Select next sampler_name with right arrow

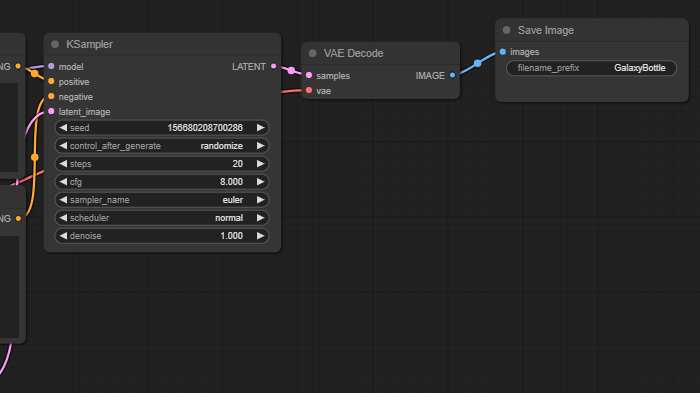point(260,200)
